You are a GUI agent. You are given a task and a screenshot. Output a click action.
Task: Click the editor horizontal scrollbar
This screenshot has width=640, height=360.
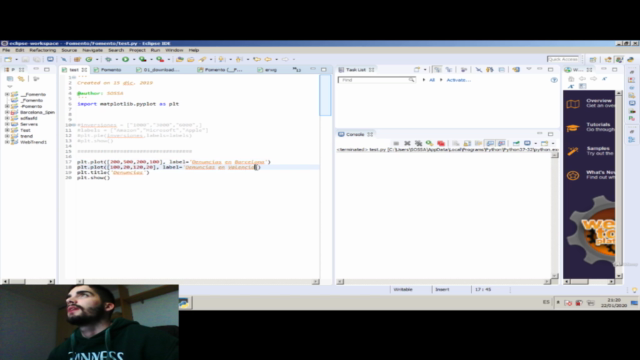pyautogui.click(x=198, y=282)
